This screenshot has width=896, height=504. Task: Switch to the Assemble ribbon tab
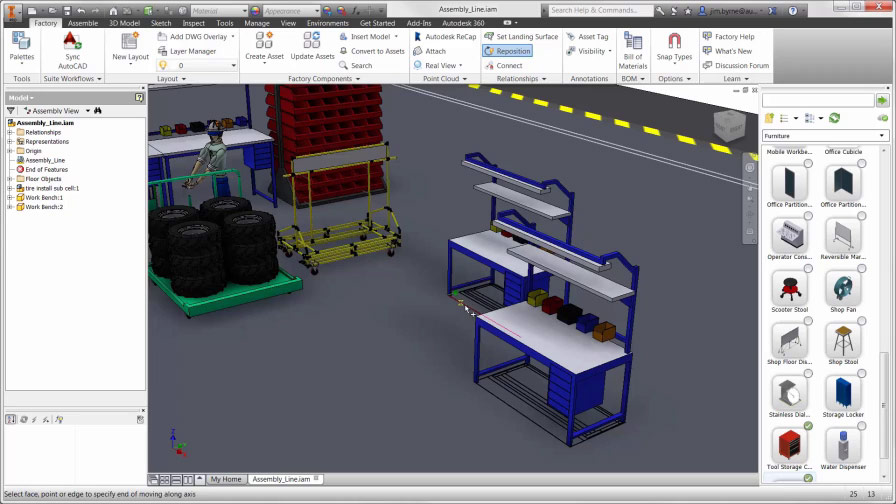click(x=83, y=23)
